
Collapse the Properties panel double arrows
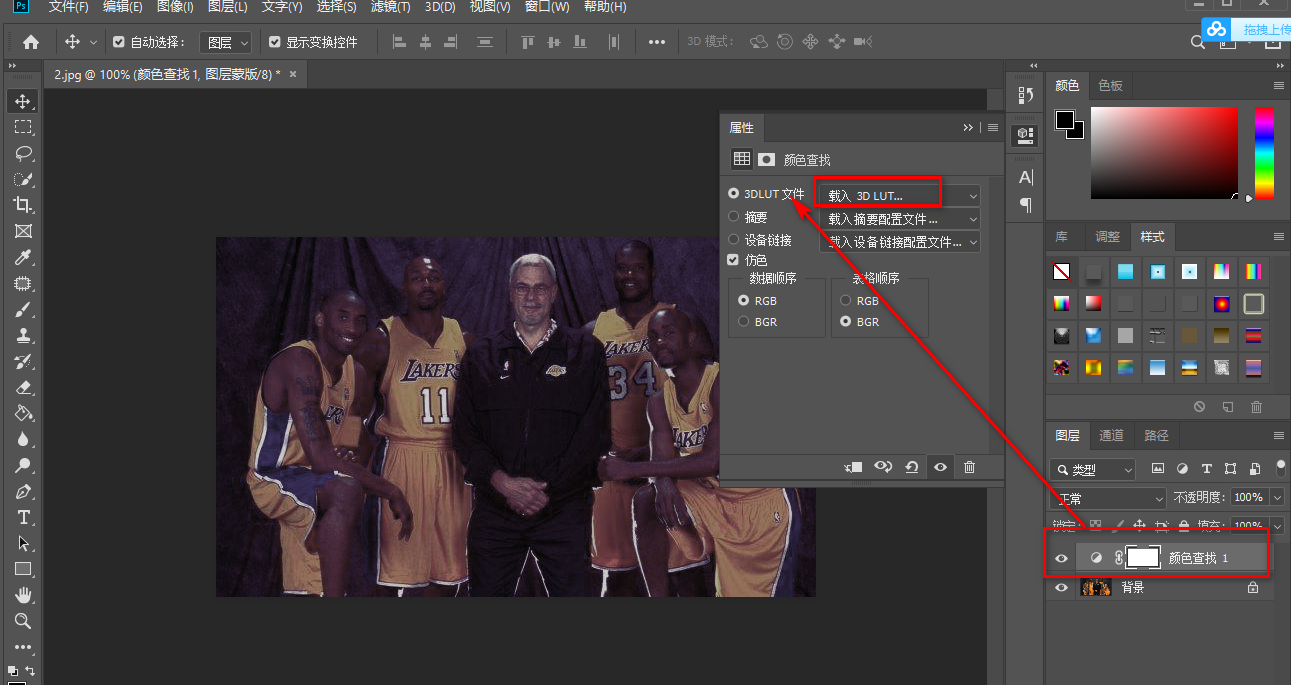tap(968, 128)
